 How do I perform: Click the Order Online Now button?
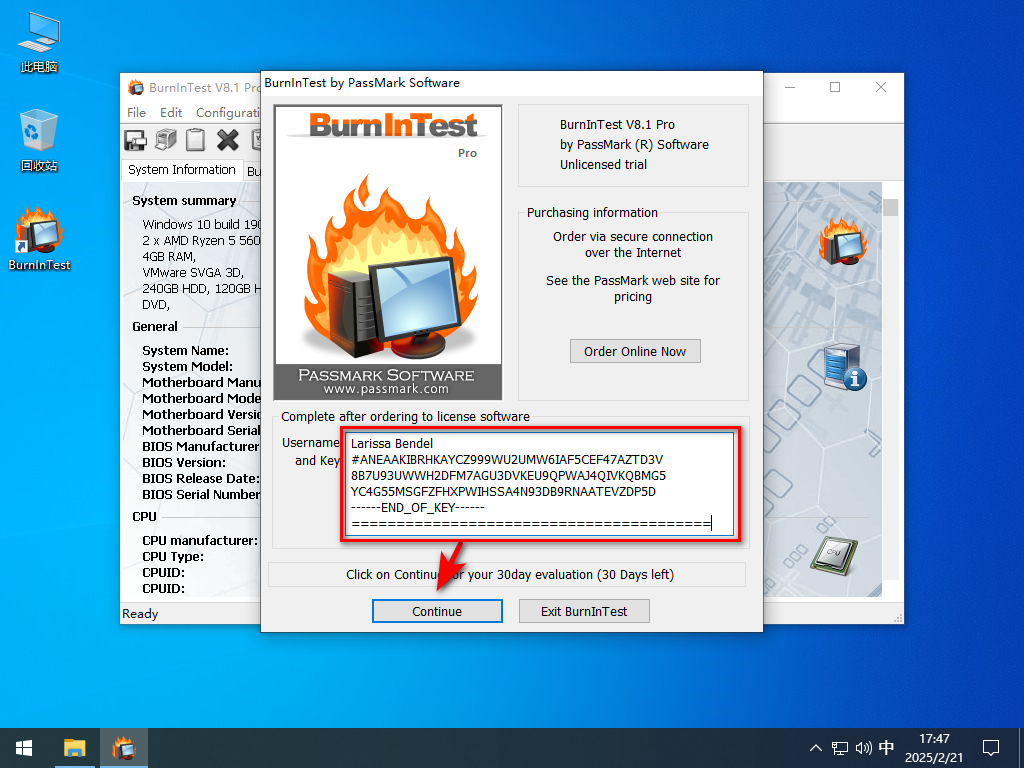[635, 351]
